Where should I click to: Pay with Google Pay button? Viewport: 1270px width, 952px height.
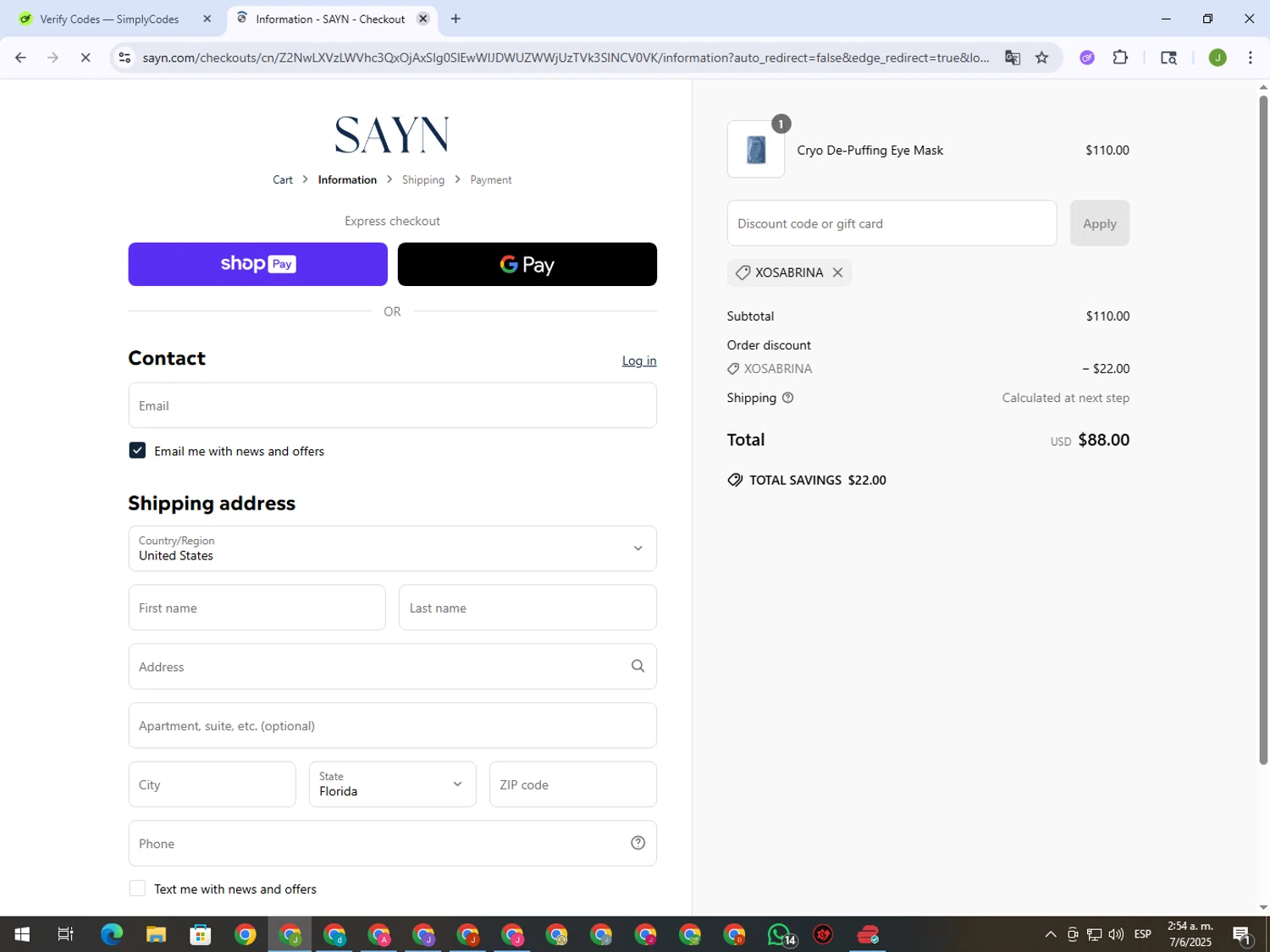coord(527,264)
